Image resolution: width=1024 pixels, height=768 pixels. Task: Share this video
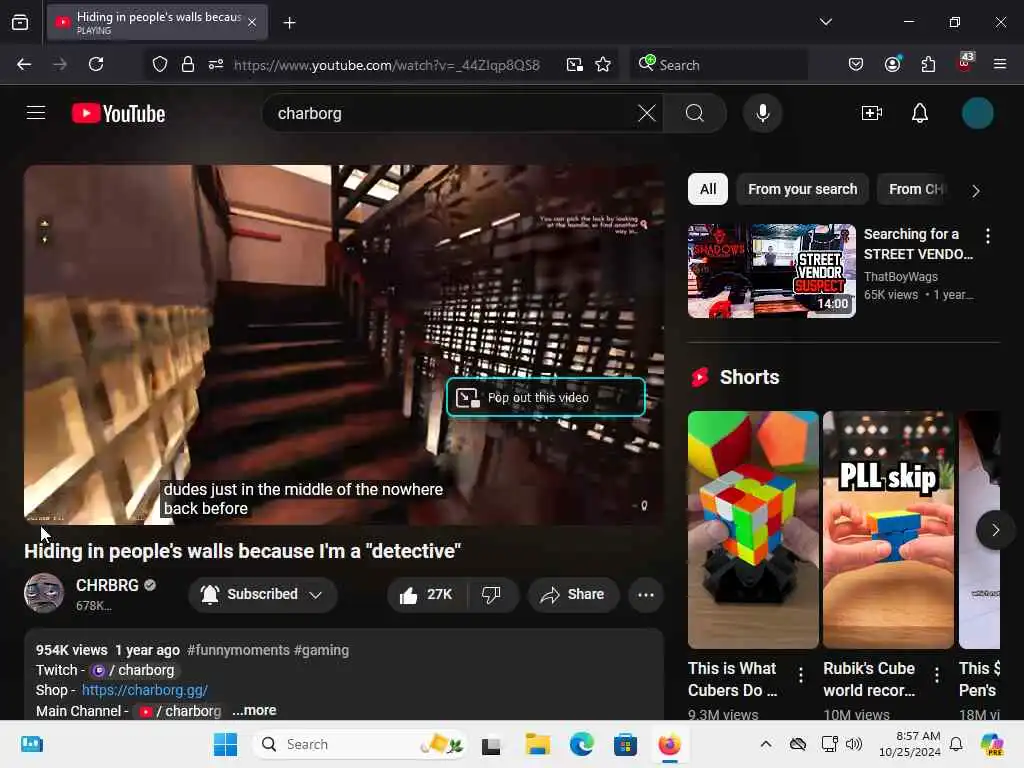click(573, 594)
